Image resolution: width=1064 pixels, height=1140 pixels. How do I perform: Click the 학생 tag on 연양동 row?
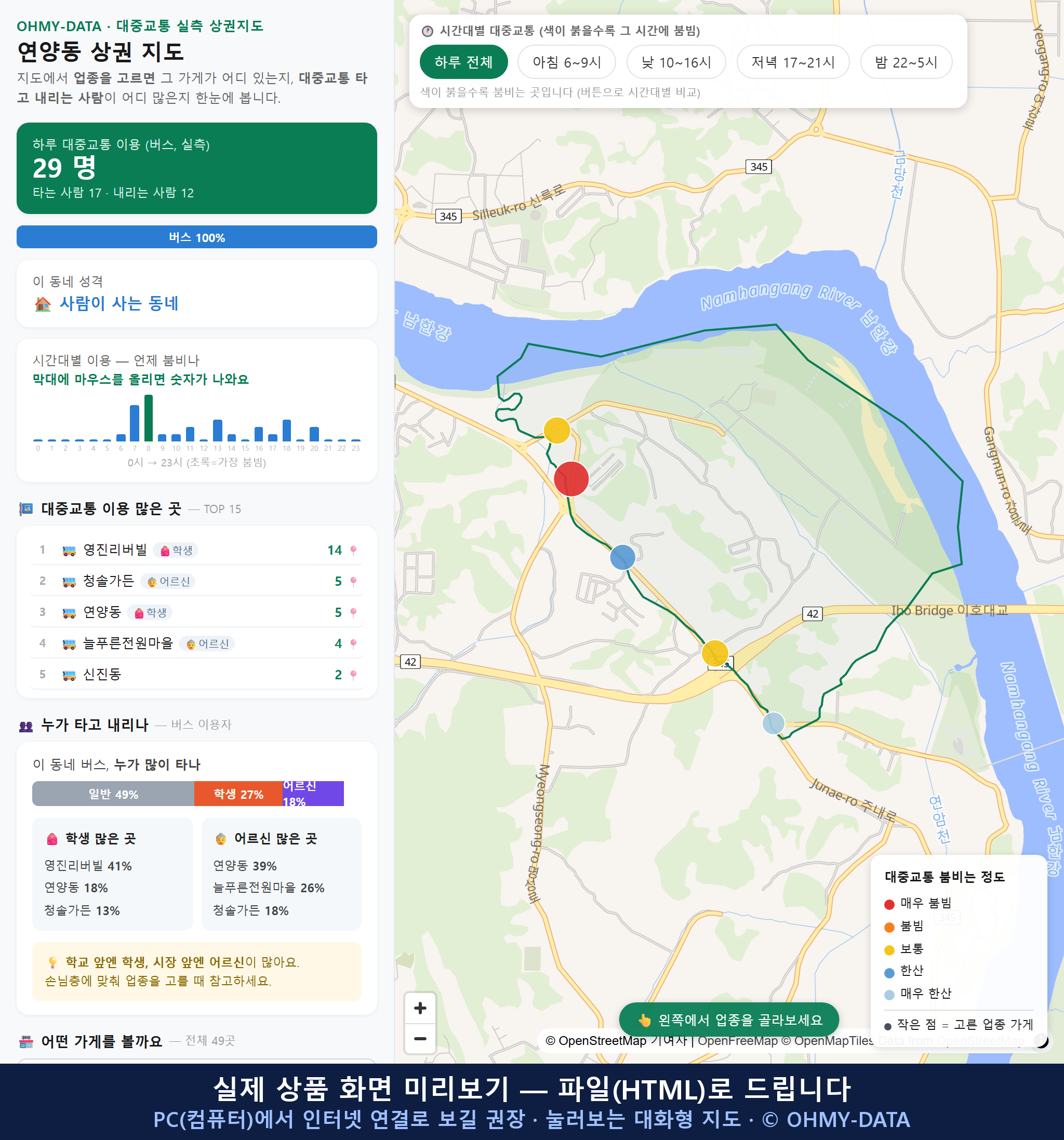pos(150,612)
